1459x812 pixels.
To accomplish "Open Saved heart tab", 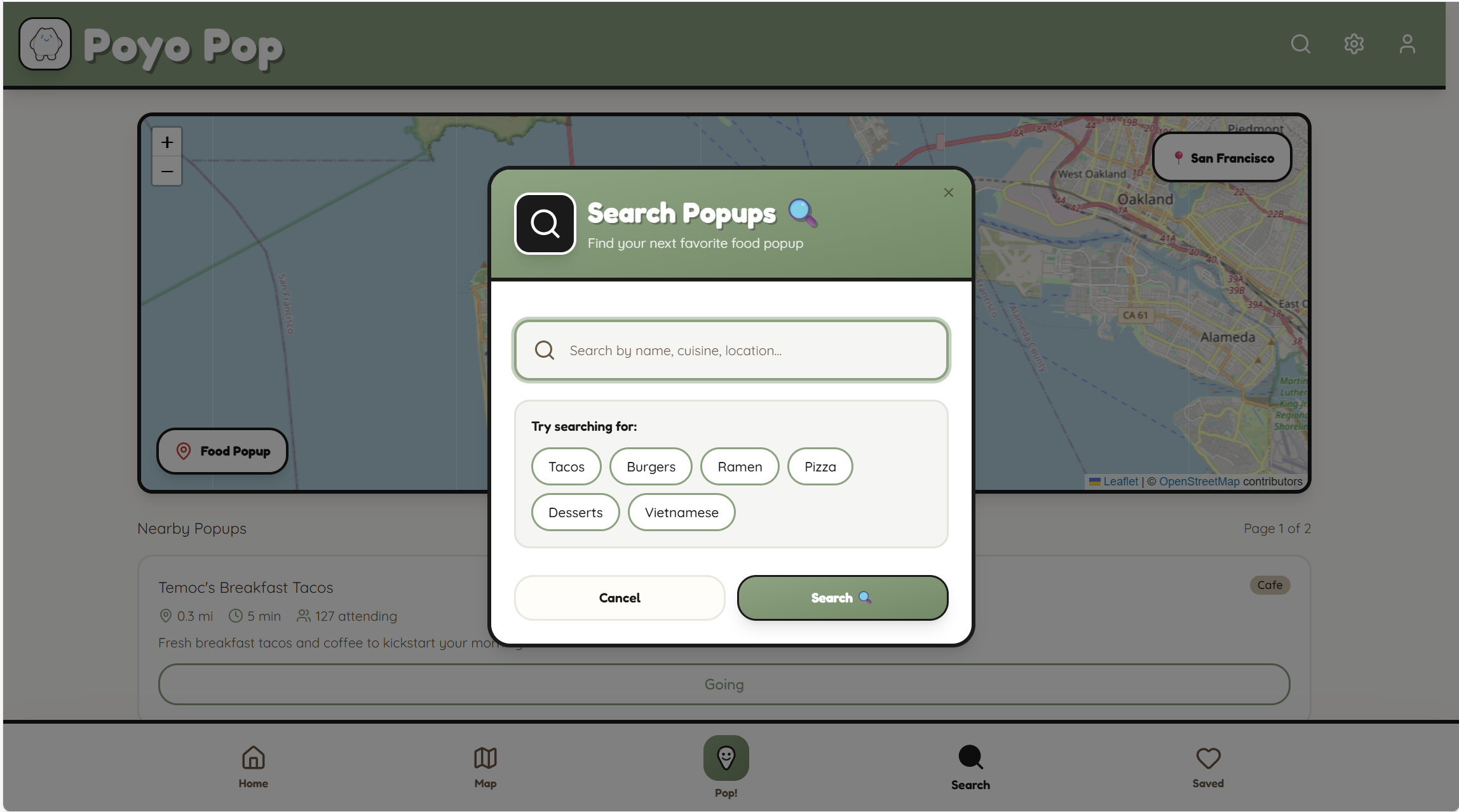I will tap(1207, 767).
